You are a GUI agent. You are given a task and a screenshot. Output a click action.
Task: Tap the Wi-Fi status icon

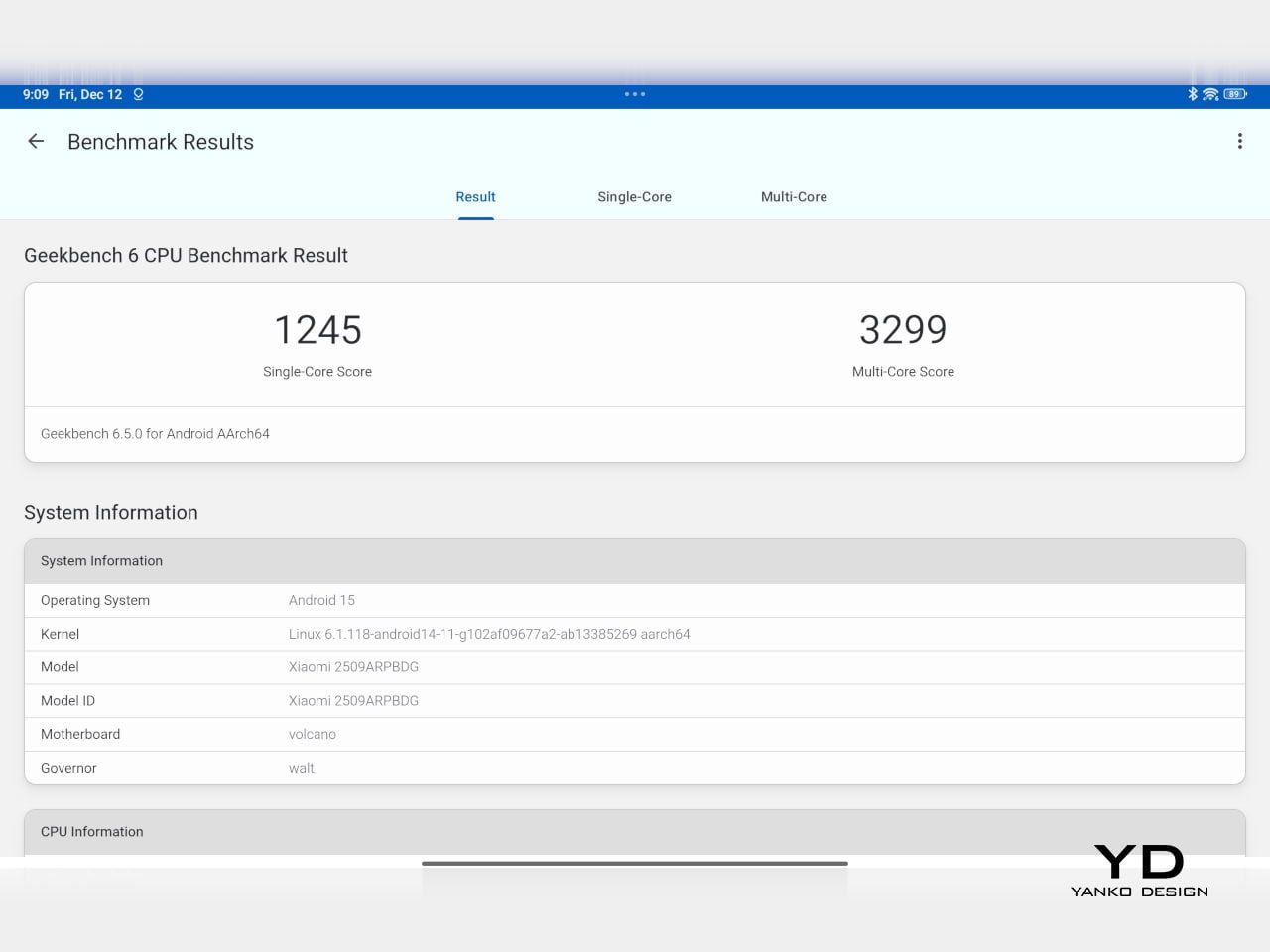pyautogui.click(x=1210, y=94)
